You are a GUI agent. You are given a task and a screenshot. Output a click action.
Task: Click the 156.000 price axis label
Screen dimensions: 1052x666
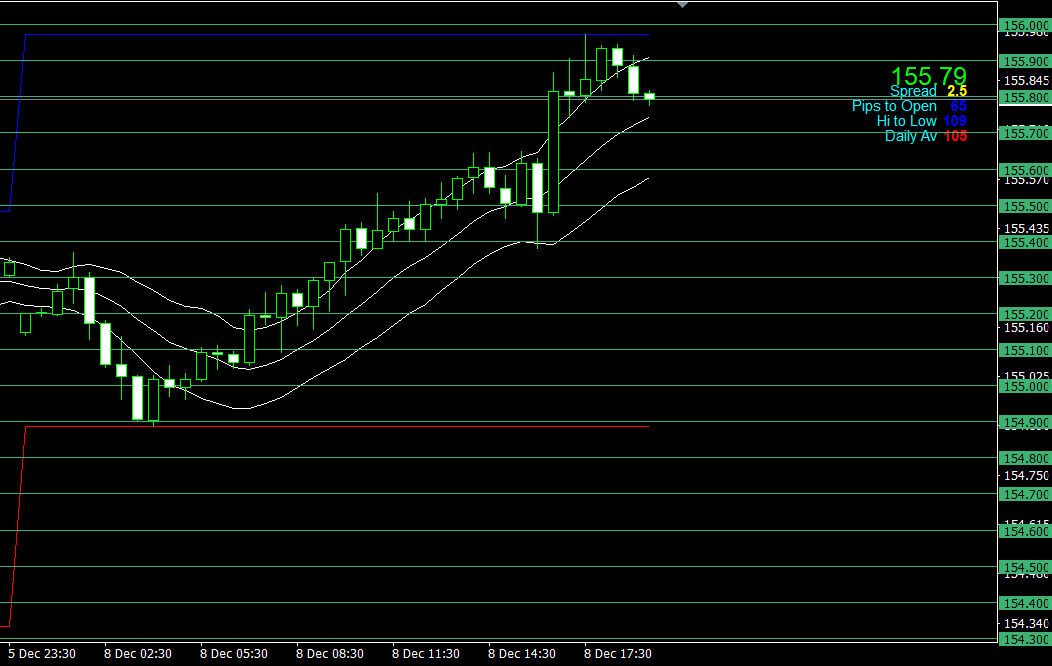tap(1024, 26)
